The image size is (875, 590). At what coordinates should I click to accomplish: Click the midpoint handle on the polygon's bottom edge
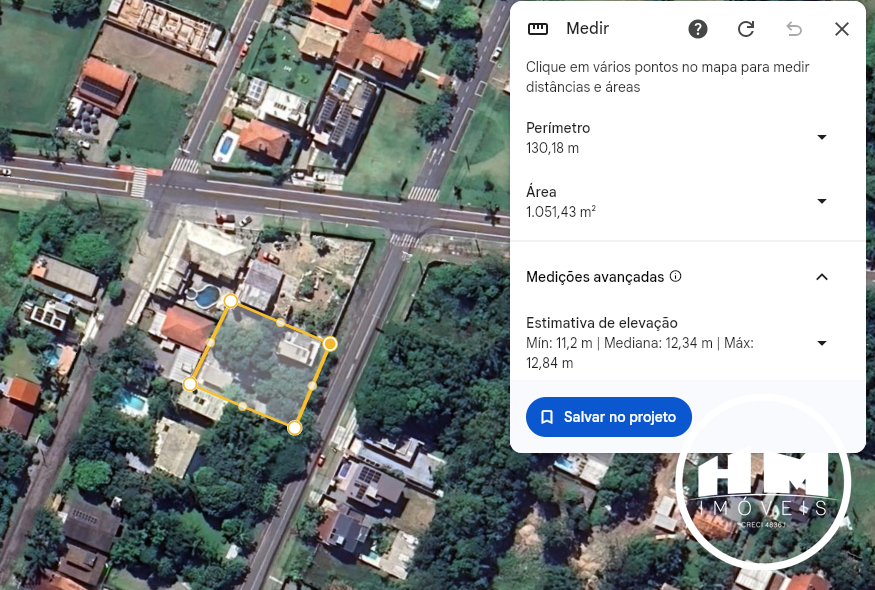pyautogui.click(x=242, y=406)
